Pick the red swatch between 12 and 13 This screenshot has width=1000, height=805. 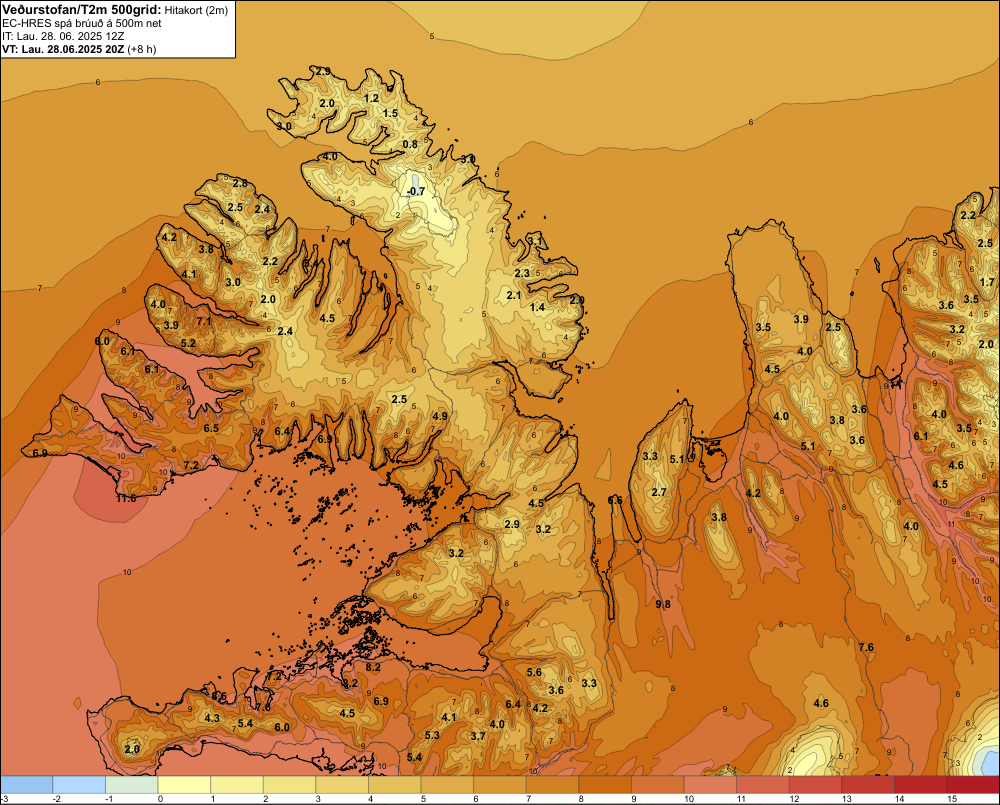[816, 785]
